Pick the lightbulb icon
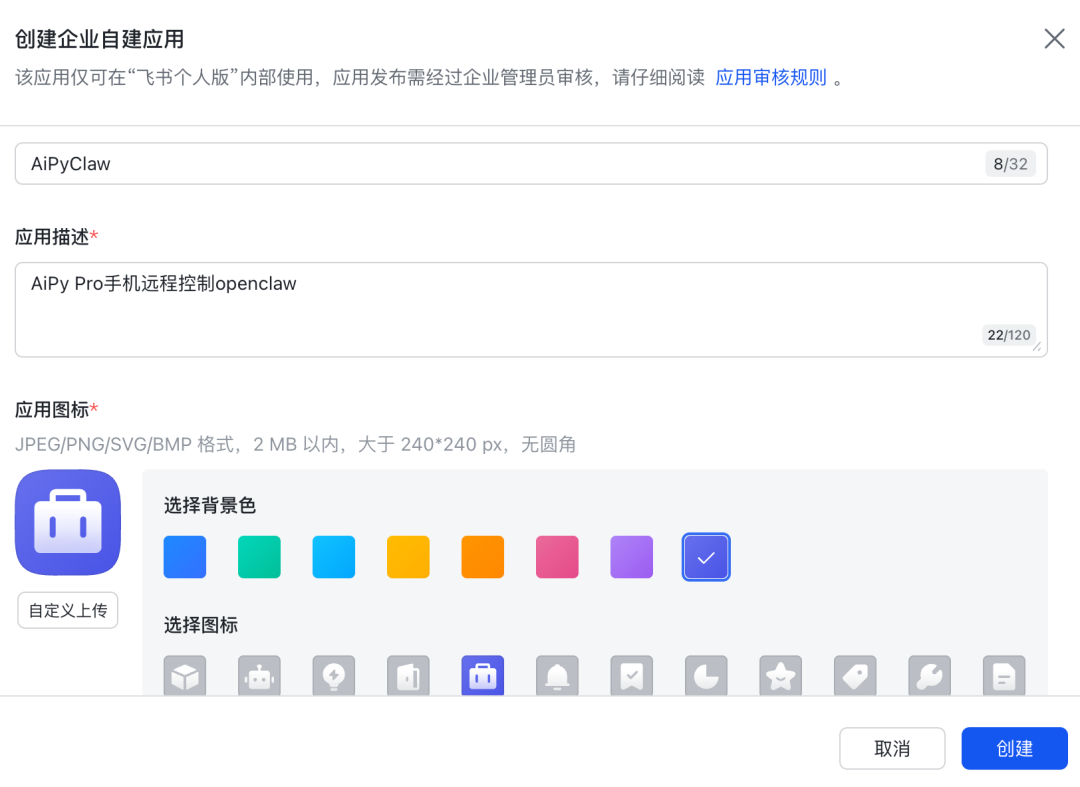Image resolution: width=1080 pixels, height=787 pixels. pos(334,675)
